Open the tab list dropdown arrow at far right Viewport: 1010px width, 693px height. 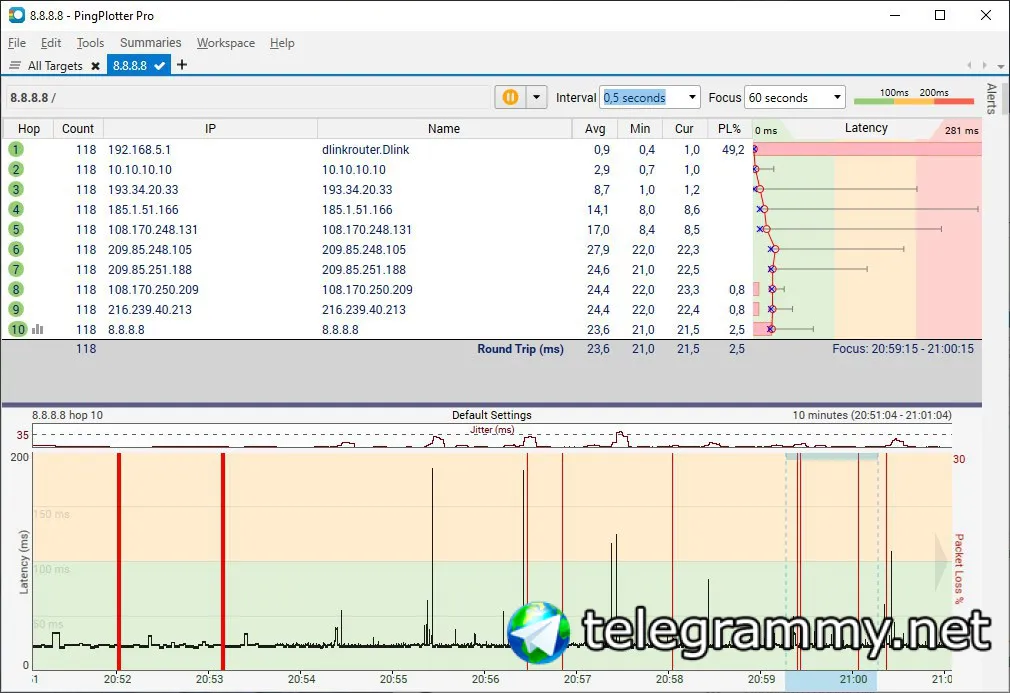[x=1000, y=66]
